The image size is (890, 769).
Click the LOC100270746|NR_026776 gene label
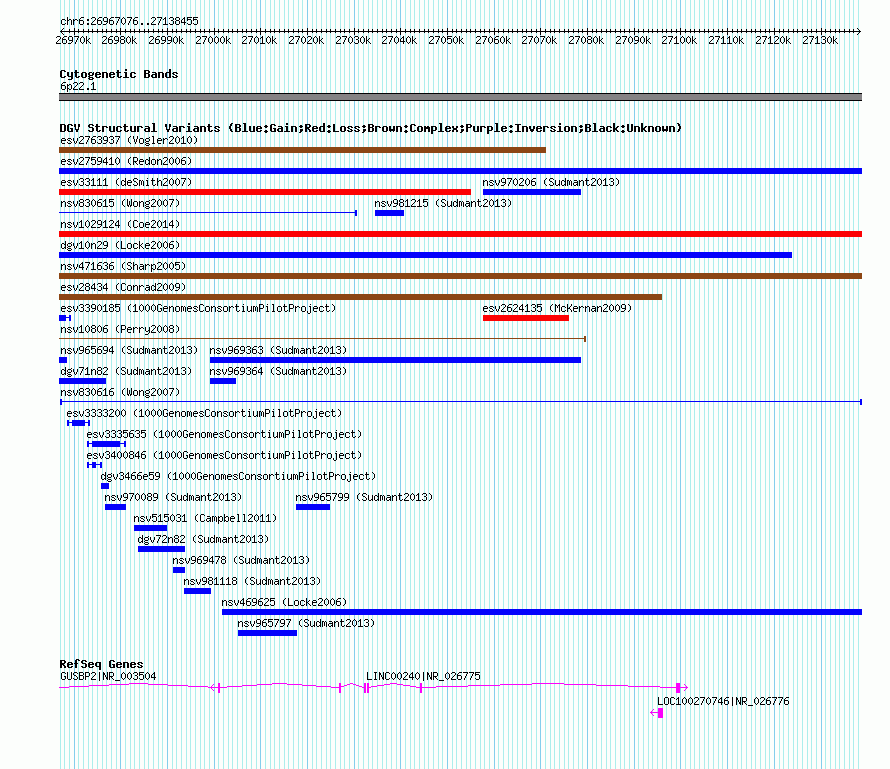point(723,701)
